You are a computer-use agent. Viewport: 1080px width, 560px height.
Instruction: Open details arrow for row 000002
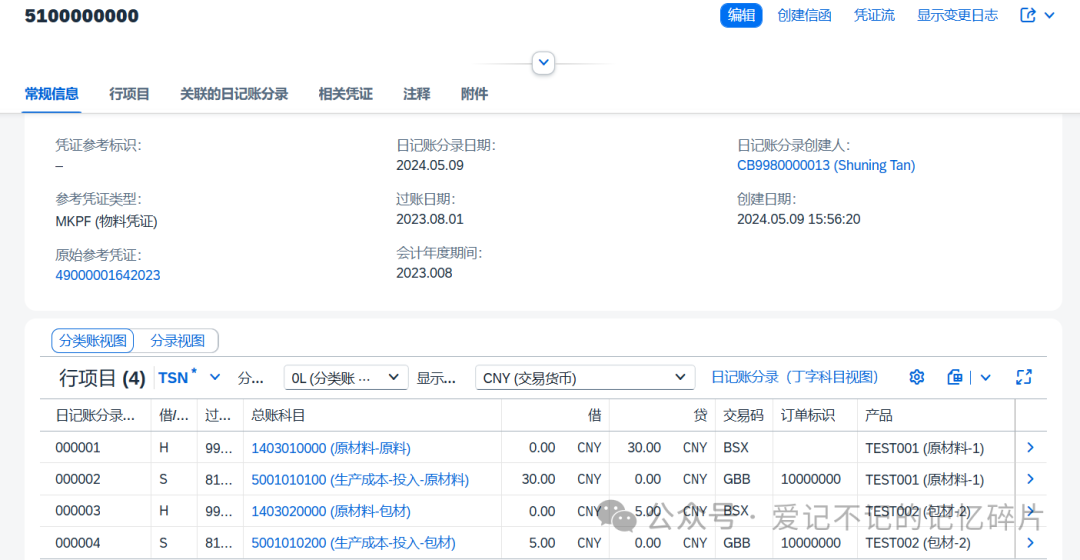pos(1030,479)
